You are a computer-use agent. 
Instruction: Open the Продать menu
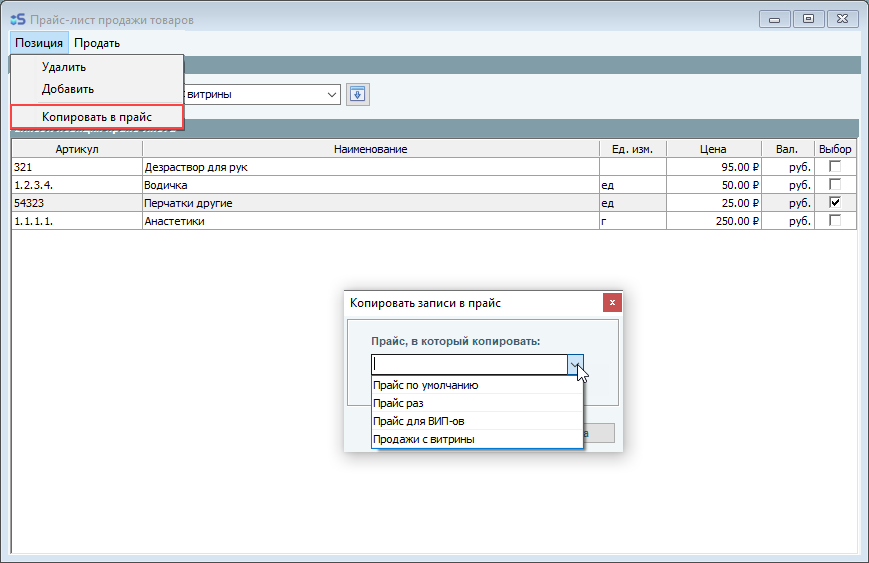[97, 43]
